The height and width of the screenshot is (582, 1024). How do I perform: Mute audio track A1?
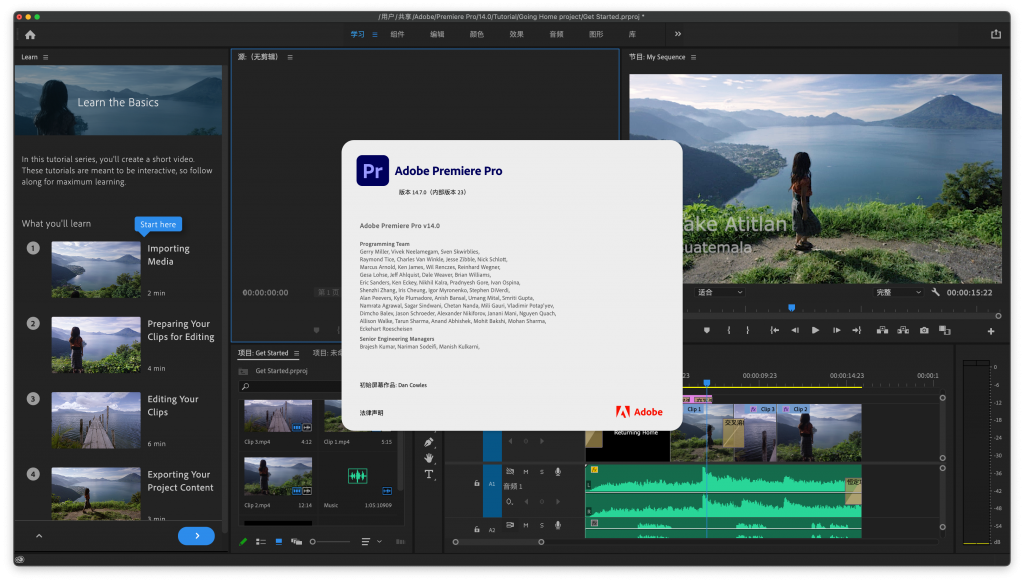(x=526, y=472)
